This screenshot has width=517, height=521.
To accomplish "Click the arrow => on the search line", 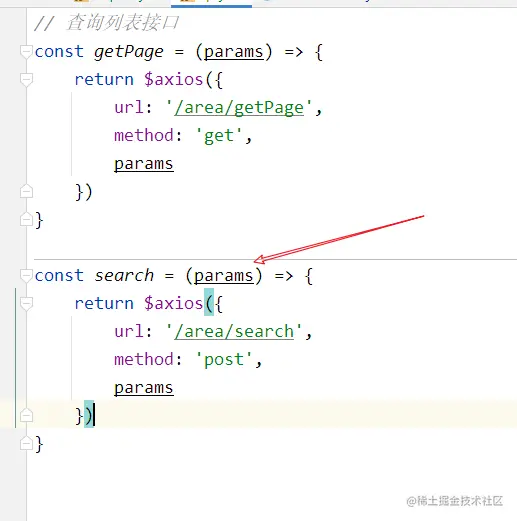I will tap(284, 276).
